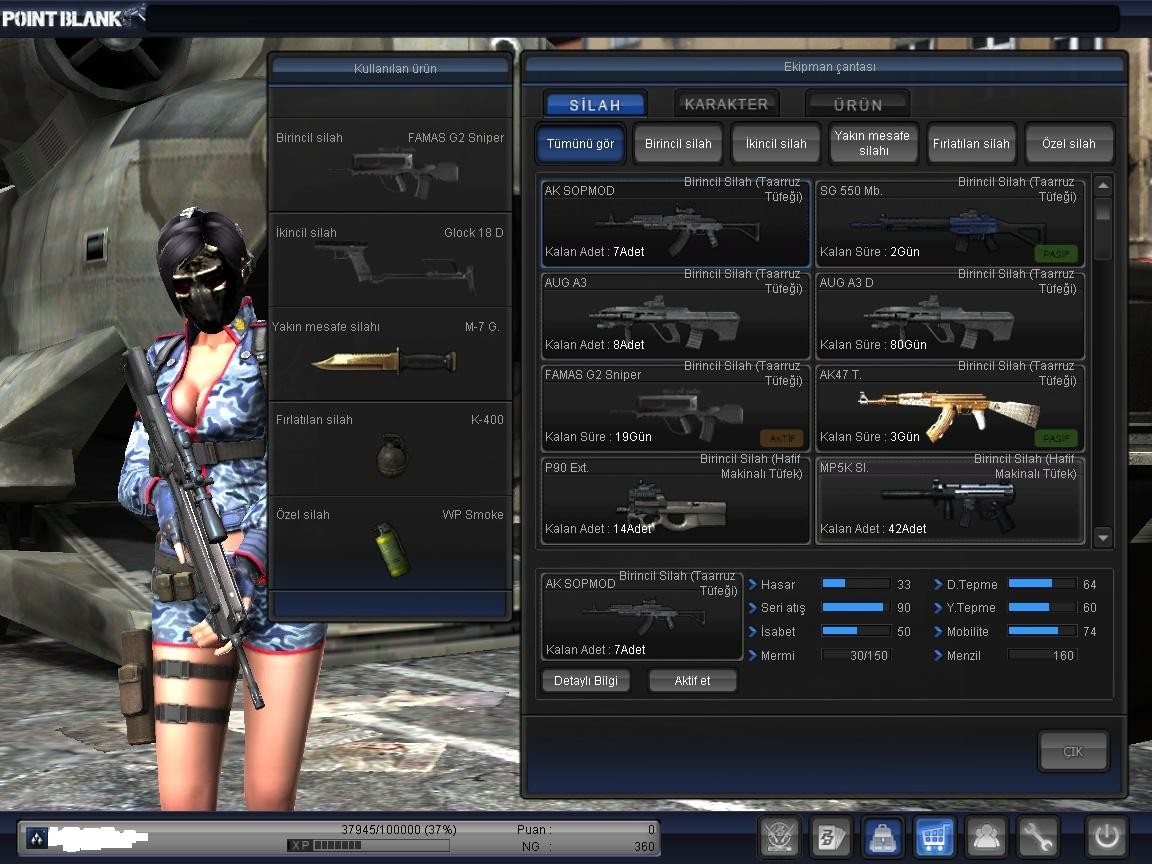Open the PB cards icon
1152x864 pixels.
pyautogui.click(x=830, y=836)
